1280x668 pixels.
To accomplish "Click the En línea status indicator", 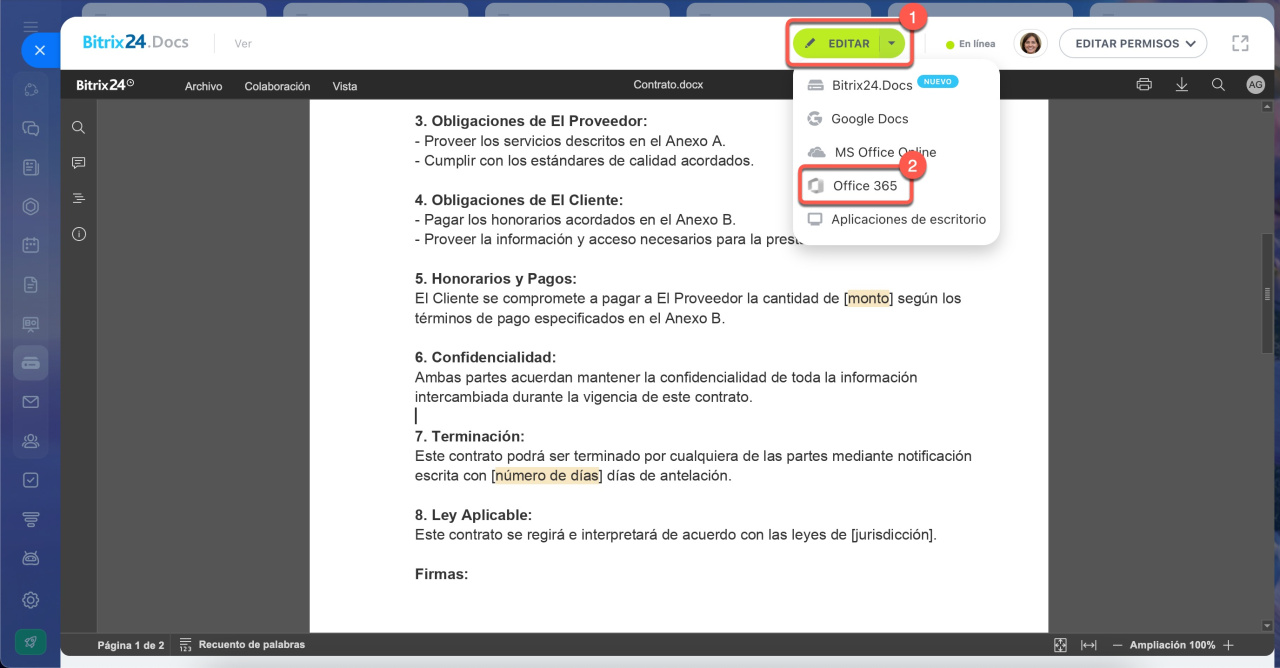I will tap(970, 44).
